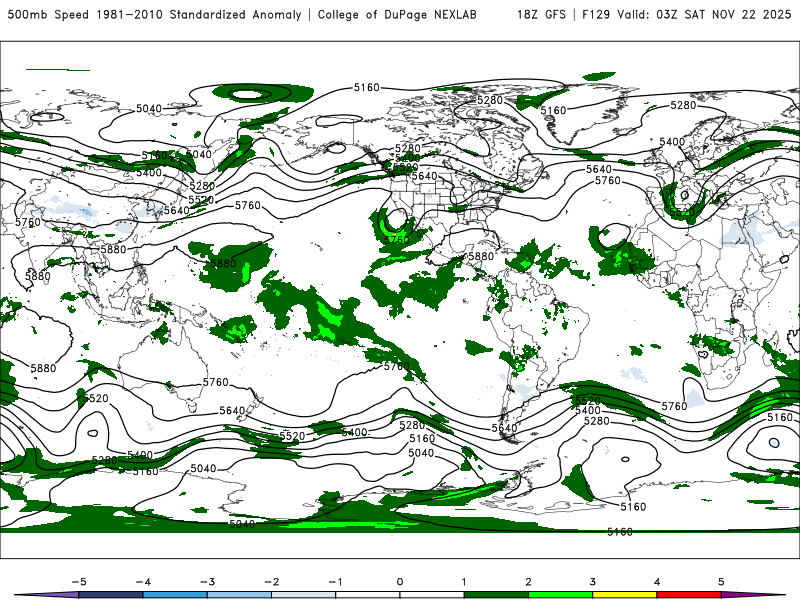
Task: Click the blue colorbar segment between -4 and -3
Action: pos(175,595)
